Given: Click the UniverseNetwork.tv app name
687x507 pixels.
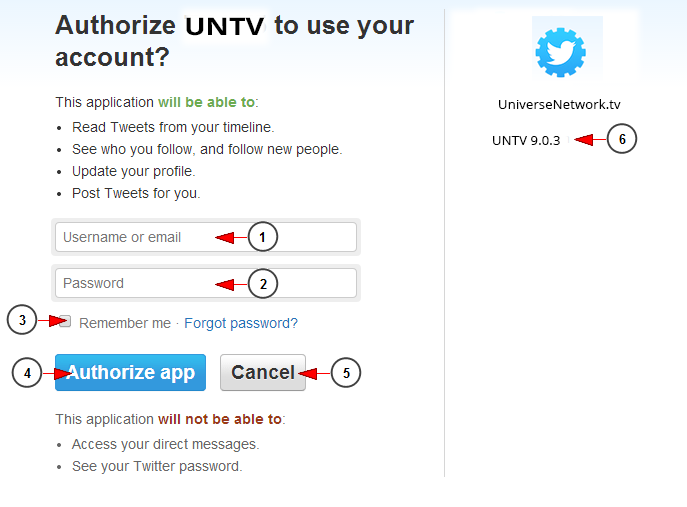Looking at the screenshot, I should (x=559, y=104).
